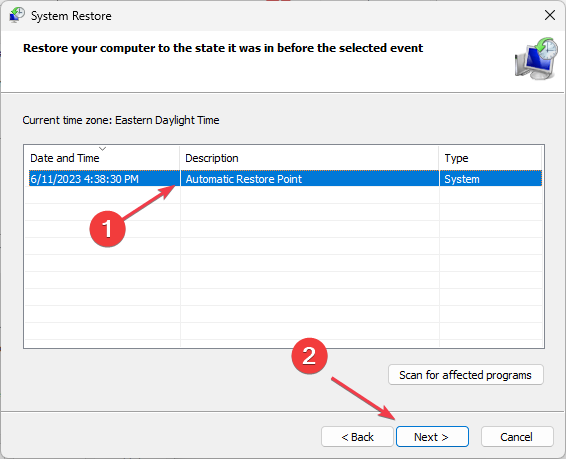The height and width of the screenshot is (459, 566).
Task: Click the System type cell
Action: tap(462, 179)
